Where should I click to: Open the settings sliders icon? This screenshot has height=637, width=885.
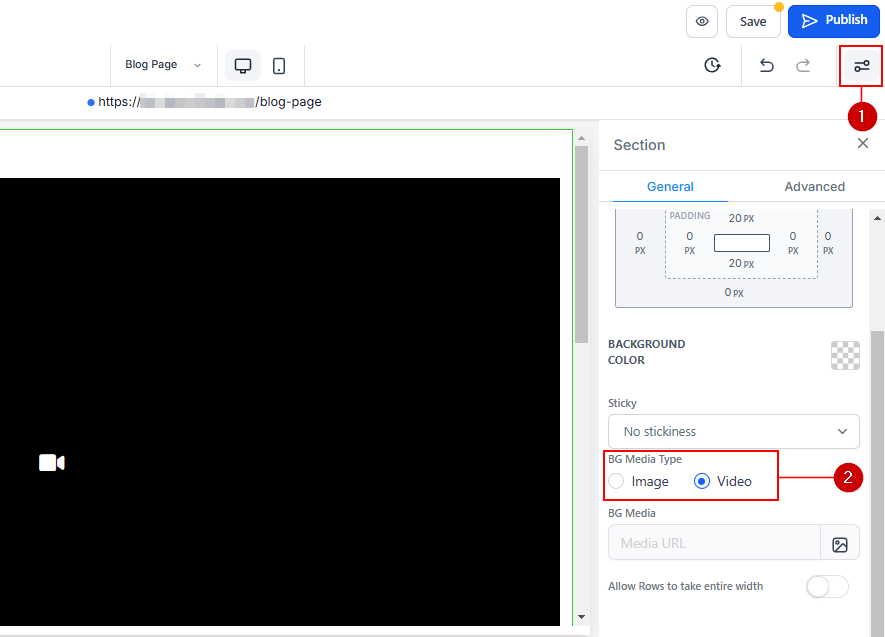[861, 66]
